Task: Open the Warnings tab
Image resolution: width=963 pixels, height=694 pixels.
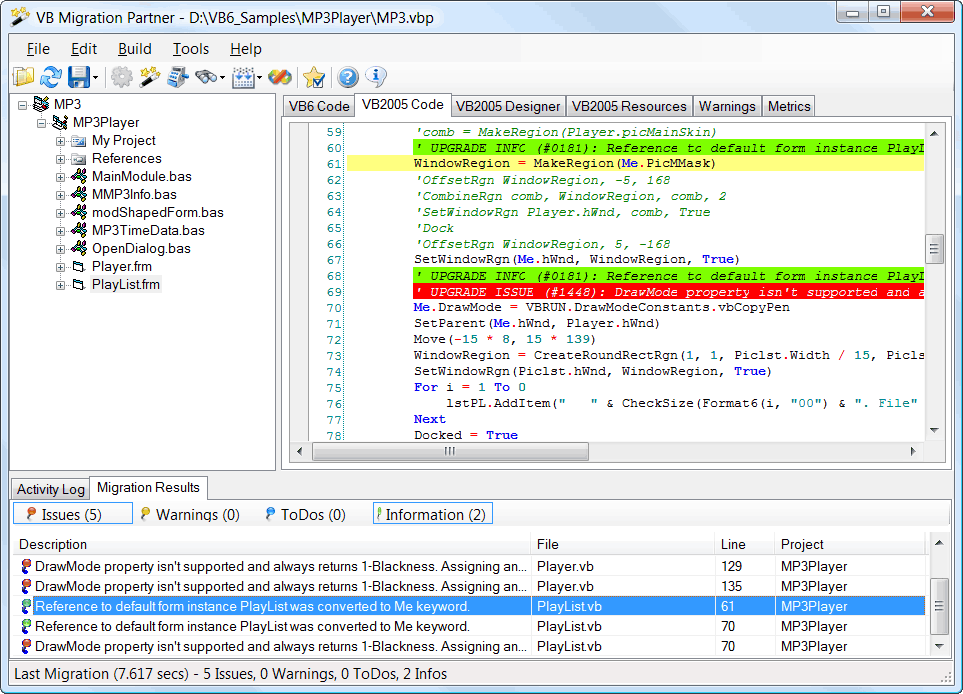Action: (727, 106)
